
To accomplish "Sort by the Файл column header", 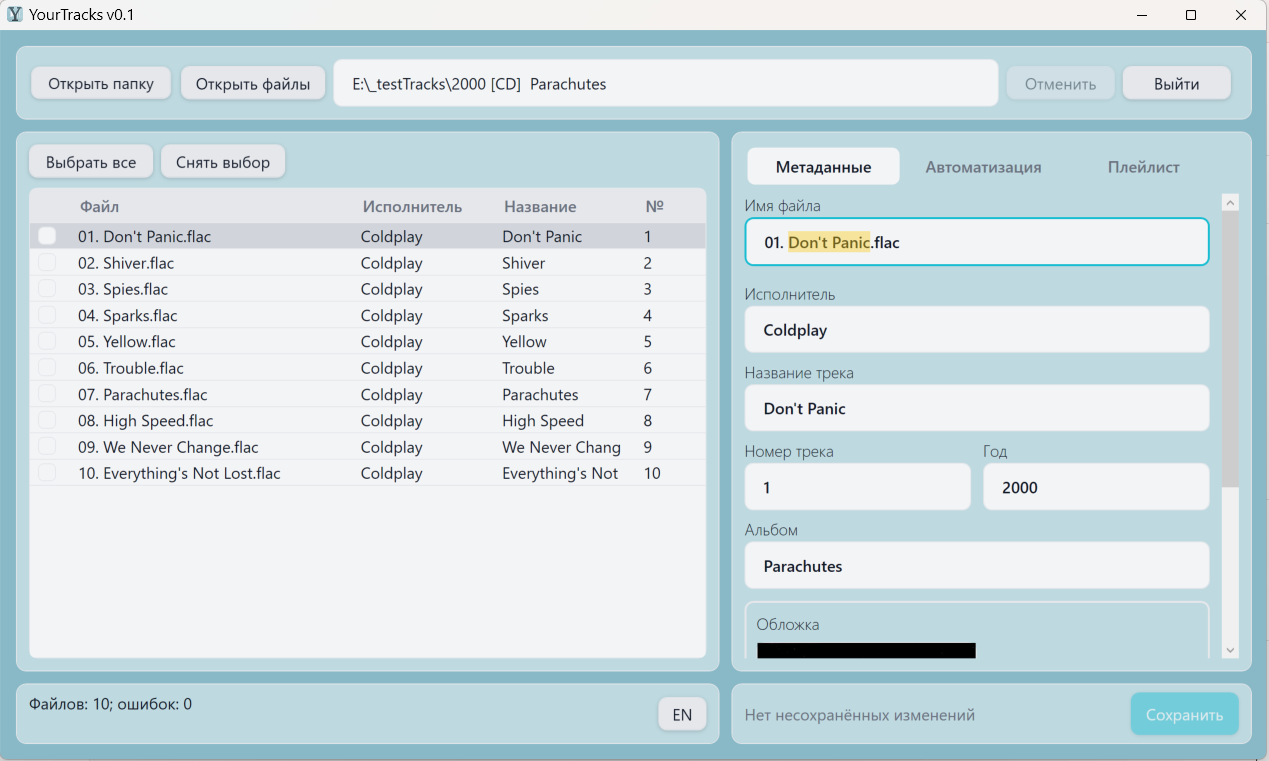I will (x=99, y=207).
